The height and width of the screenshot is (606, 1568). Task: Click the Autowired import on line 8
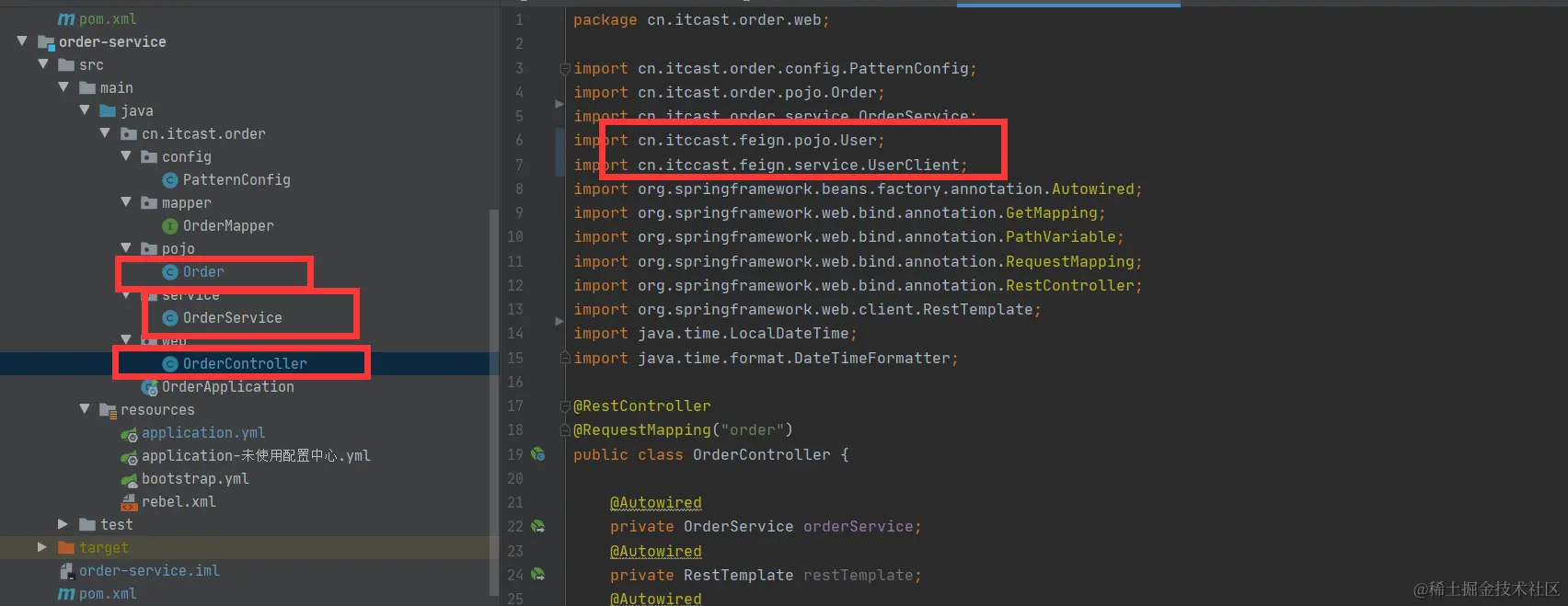pyautogui.click(x=1093, y=189)
